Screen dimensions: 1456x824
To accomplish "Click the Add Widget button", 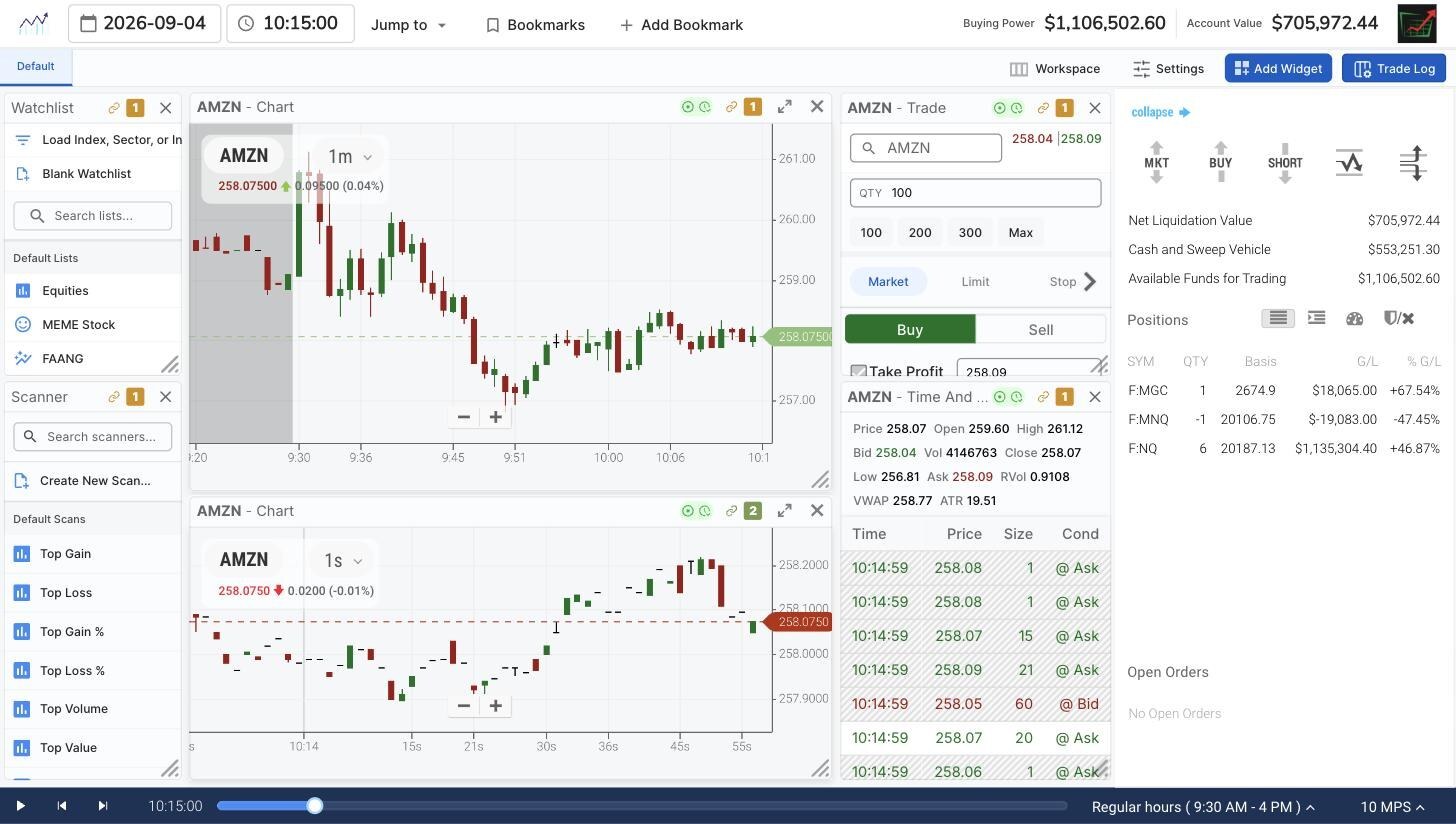I will pos(1278,69).
